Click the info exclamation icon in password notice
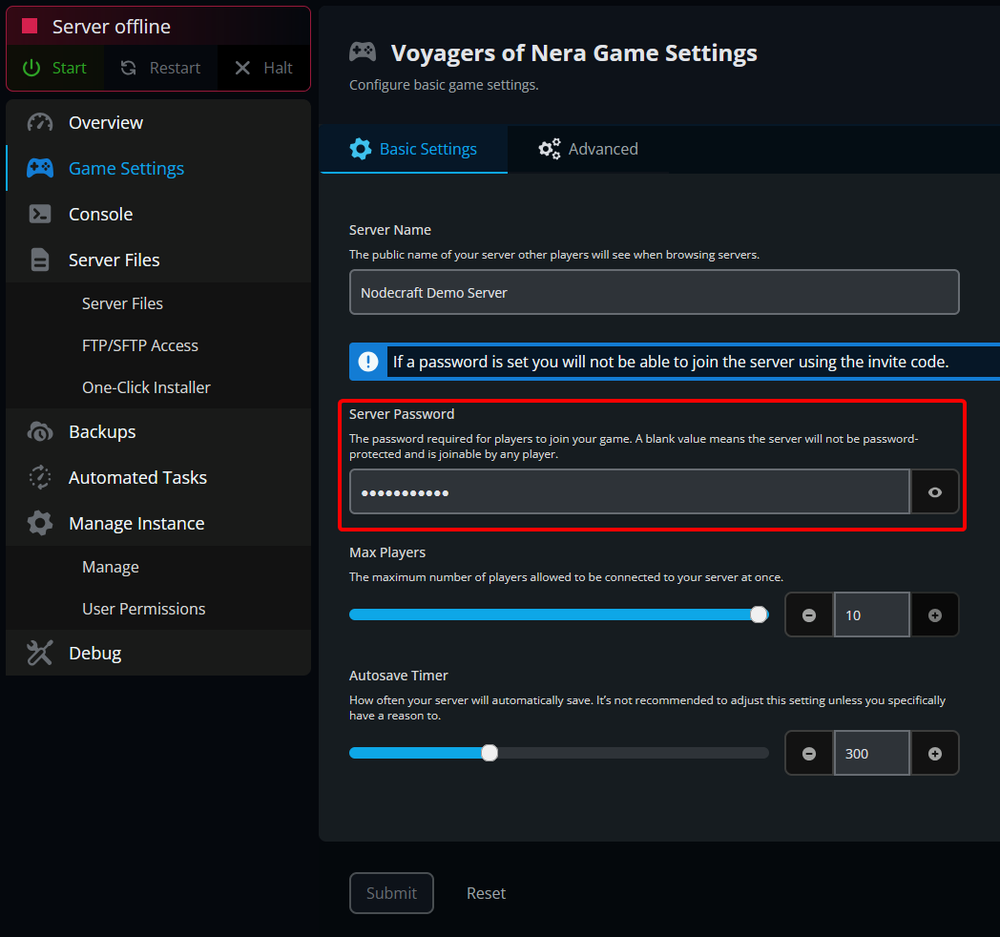1000x937 pixels. (368, 362)
